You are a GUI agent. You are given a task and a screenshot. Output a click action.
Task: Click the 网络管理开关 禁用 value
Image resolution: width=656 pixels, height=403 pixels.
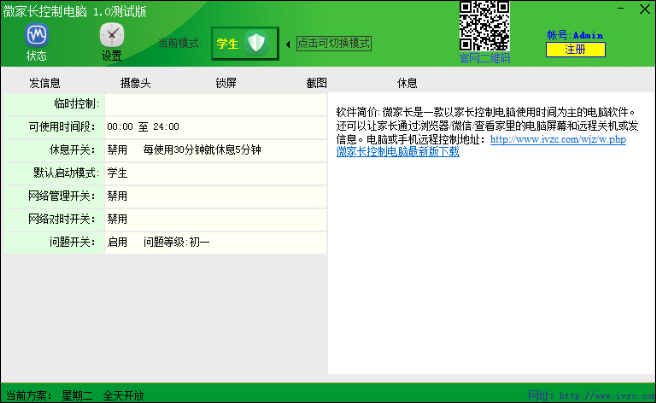117,196
